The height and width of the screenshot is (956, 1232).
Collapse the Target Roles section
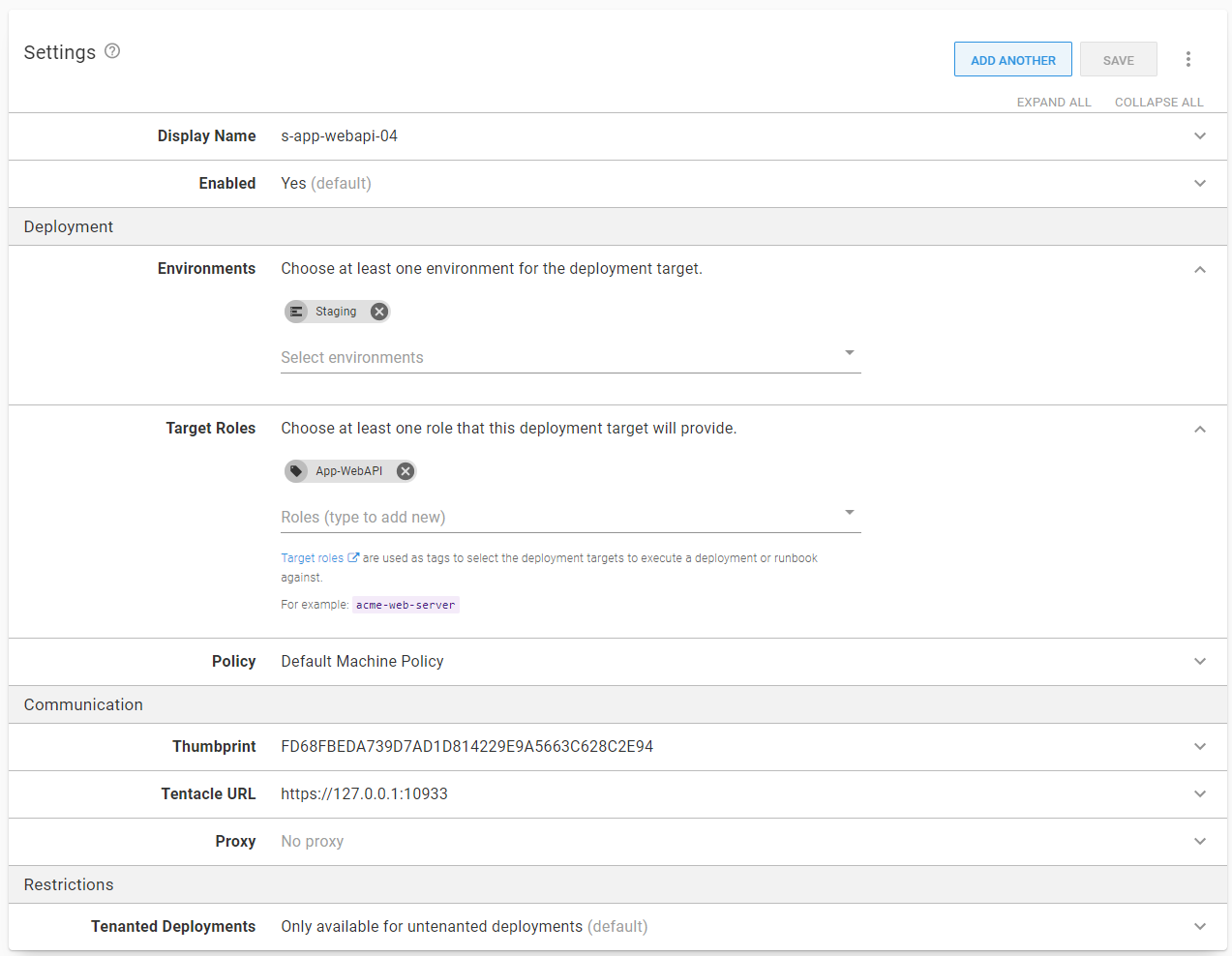click(1199, 430)
